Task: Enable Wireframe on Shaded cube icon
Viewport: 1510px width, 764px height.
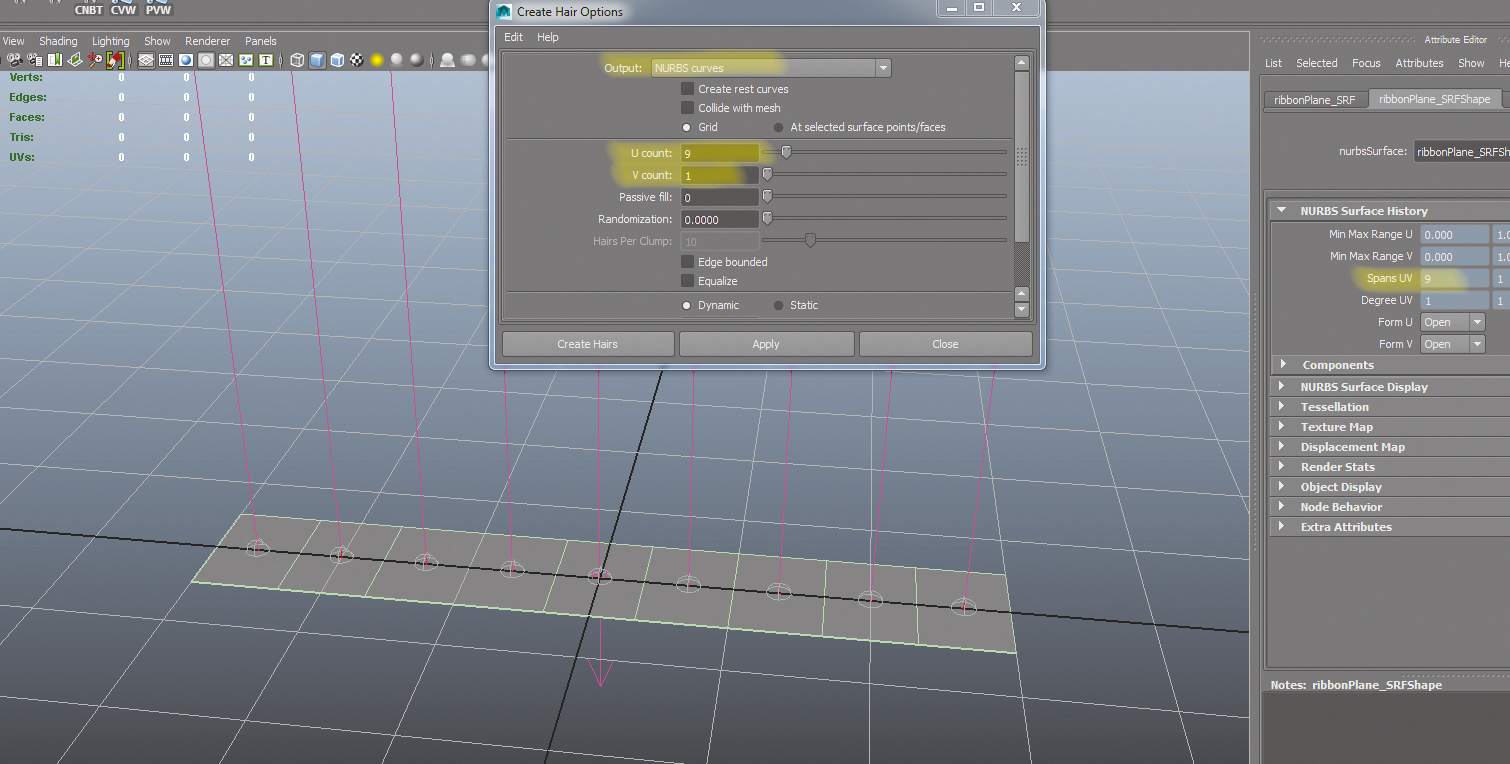Action: (x=337, y=60)
